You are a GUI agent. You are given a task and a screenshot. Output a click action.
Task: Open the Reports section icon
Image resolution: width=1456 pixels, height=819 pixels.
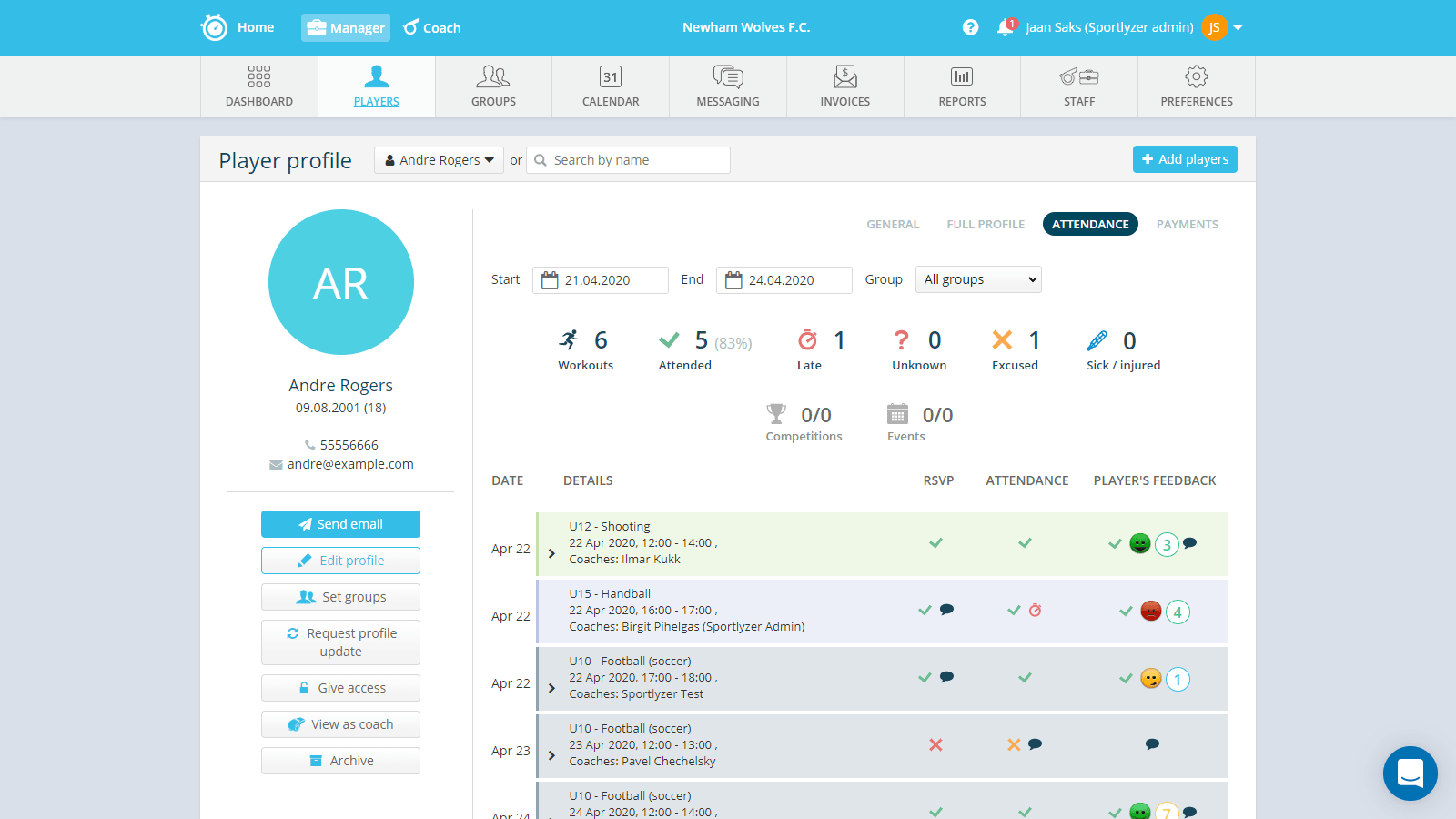pyautogui.click(x=962, y=77)
